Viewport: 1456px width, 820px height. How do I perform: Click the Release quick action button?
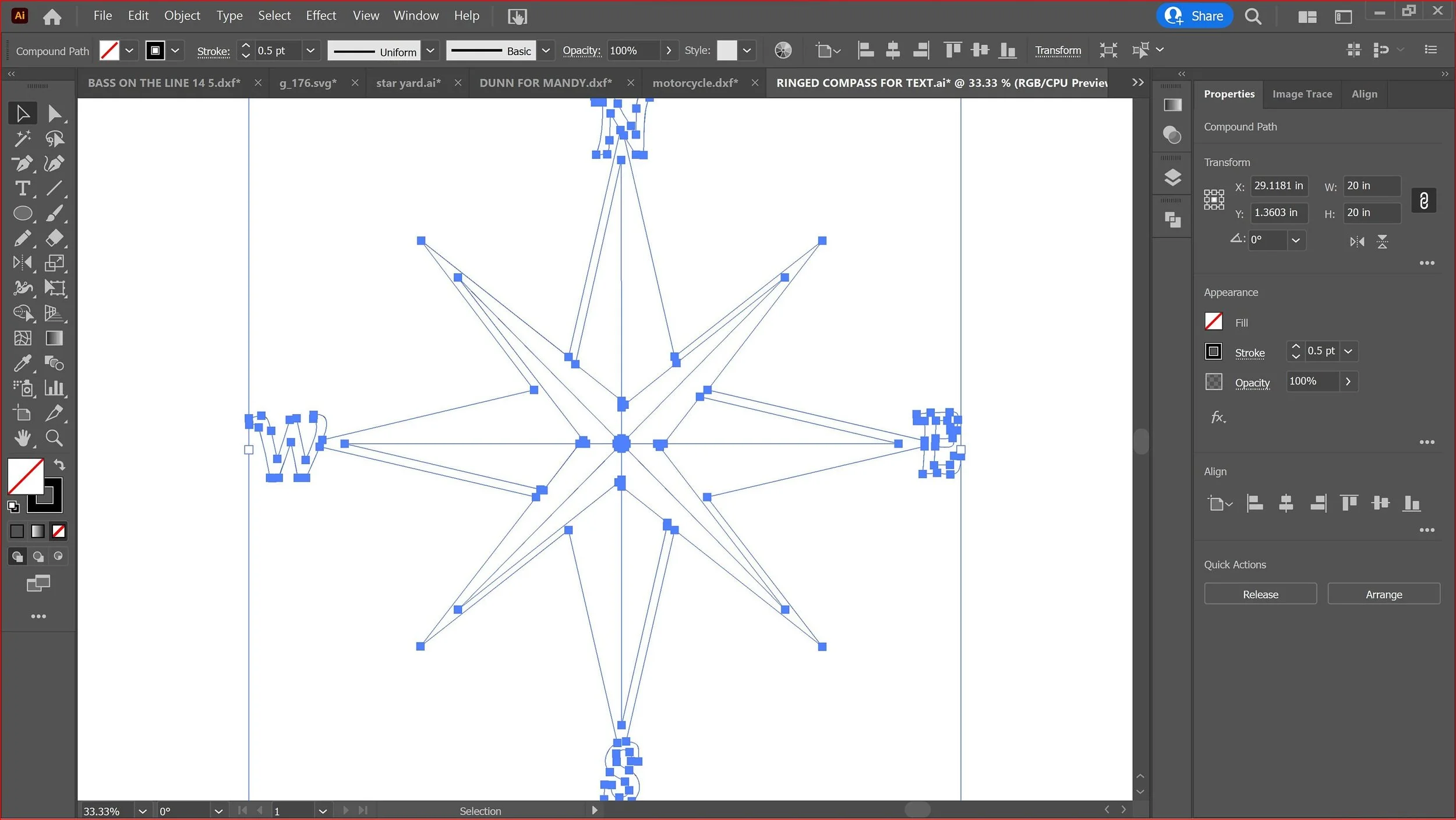point(1260,594)
